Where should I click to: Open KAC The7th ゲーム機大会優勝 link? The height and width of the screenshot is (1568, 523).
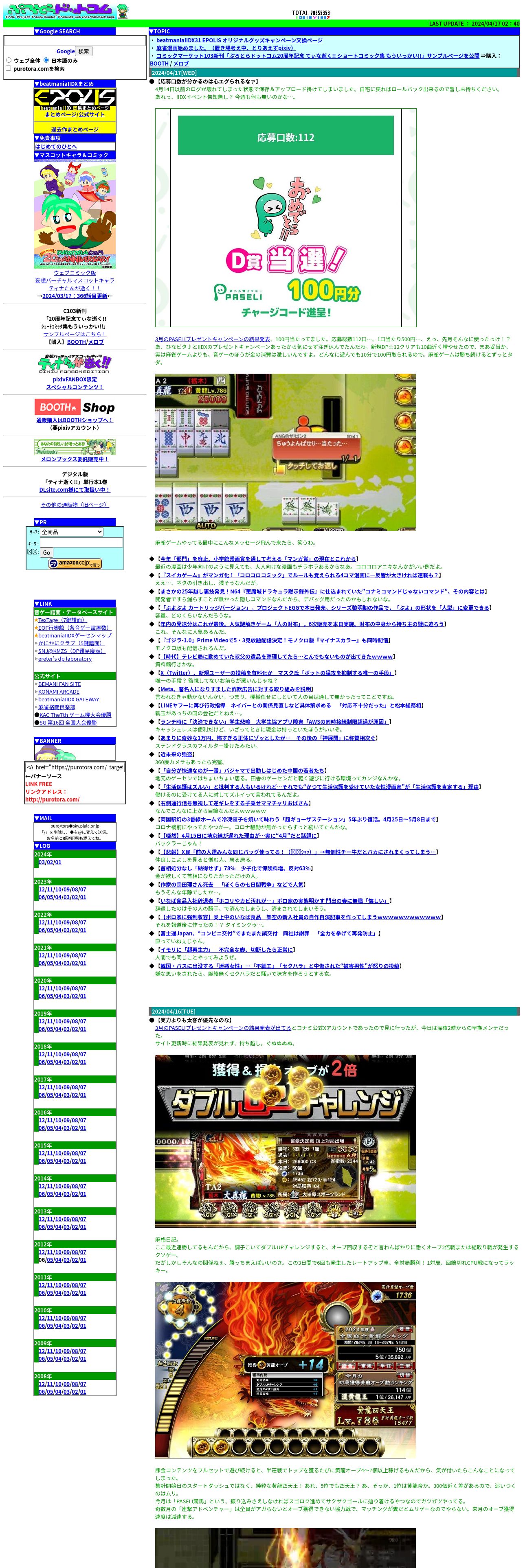click(75, 715)
